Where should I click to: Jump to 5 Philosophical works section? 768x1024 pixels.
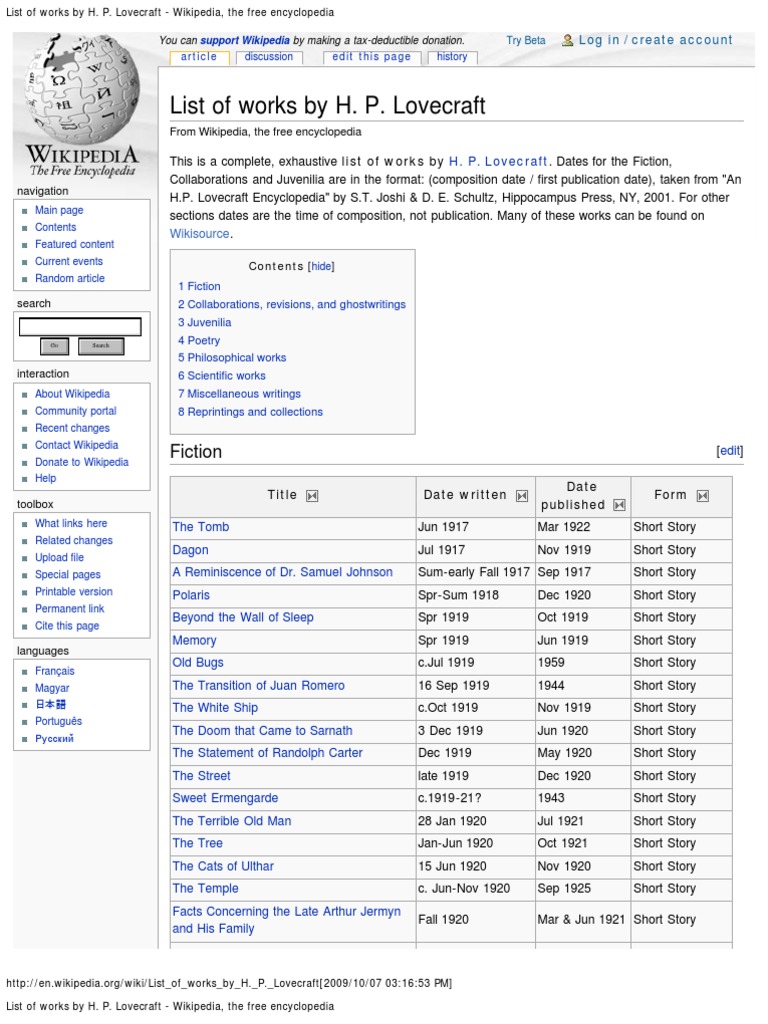pos(232,358)
